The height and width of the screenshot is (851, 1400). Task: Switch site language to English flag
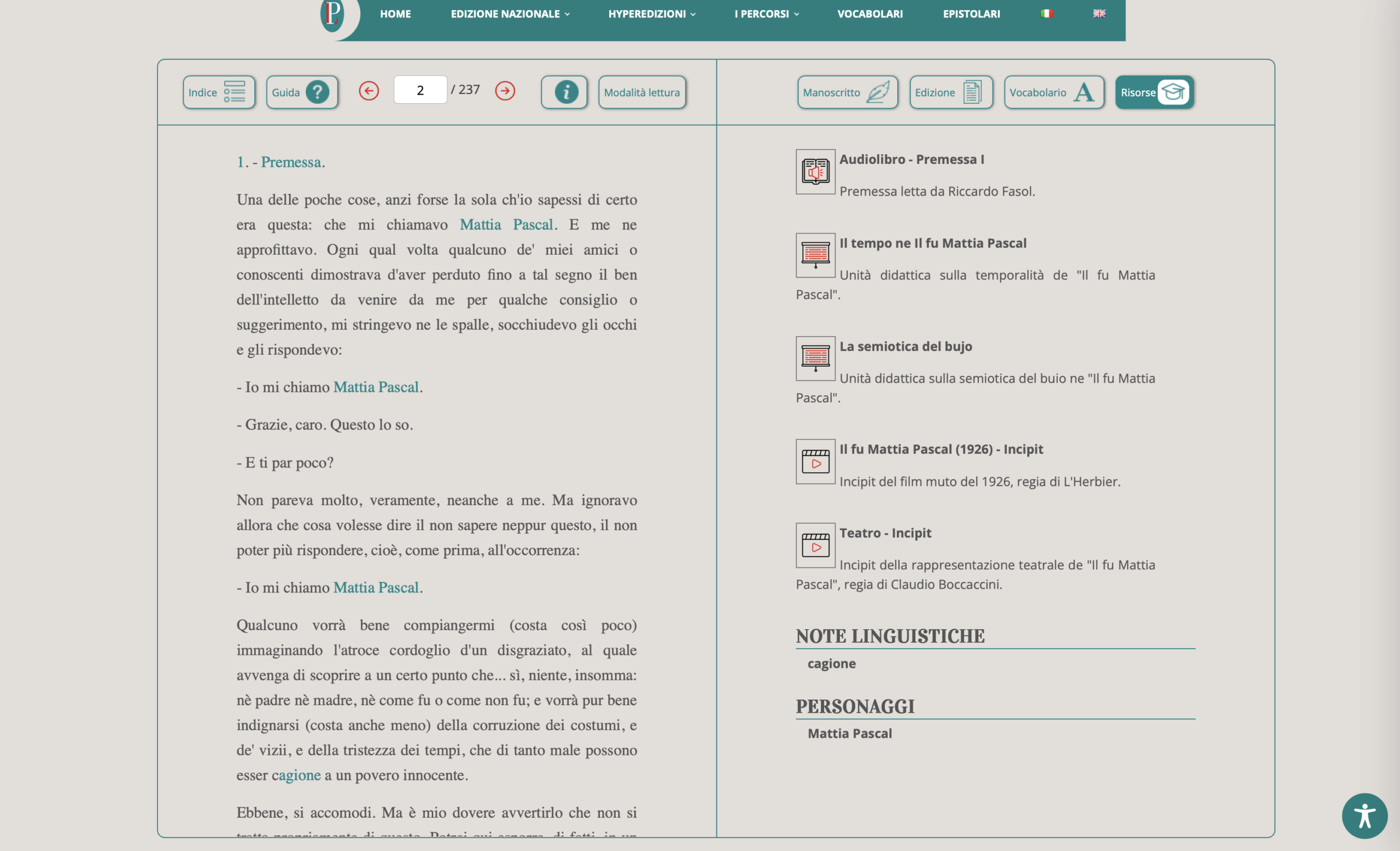click(x=1099, y=14)
